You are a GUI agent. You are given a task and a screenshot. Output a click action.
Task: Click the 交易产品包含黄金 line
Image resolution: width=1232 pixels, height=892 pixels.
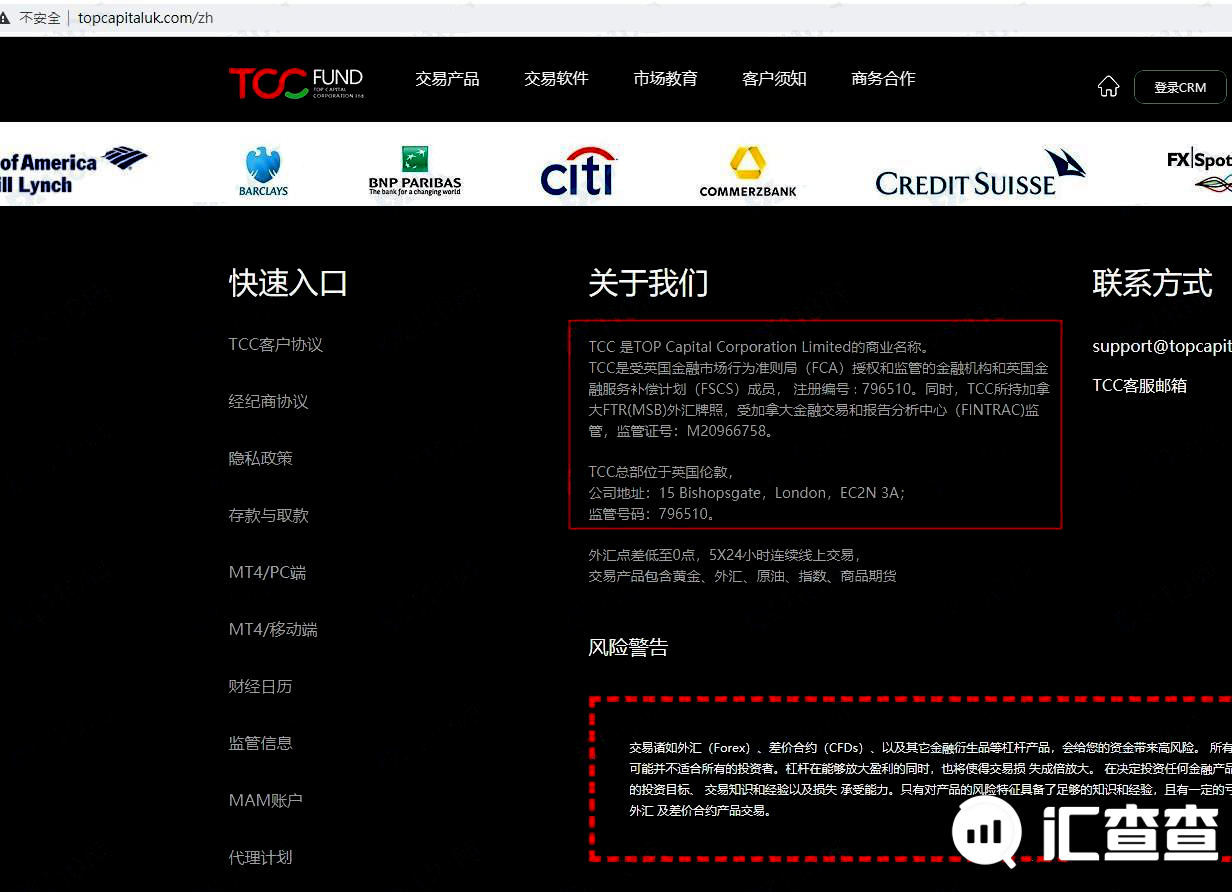pyautogui.click(x=742, y=576)
